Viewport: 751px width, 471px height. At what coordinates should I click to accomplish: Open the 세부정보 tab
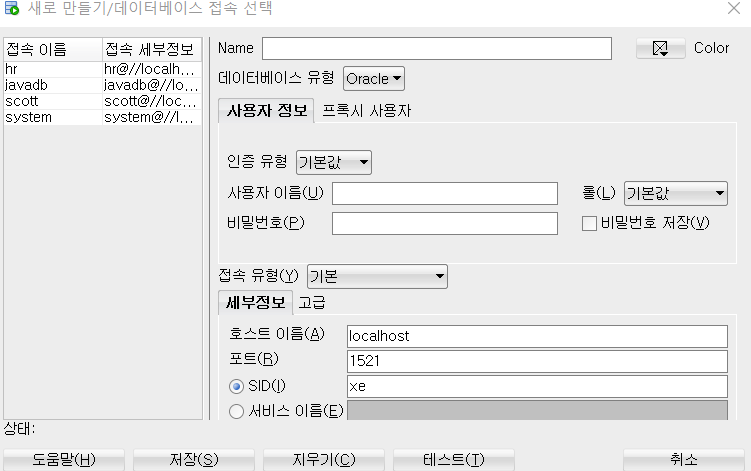tap(255, 302)
